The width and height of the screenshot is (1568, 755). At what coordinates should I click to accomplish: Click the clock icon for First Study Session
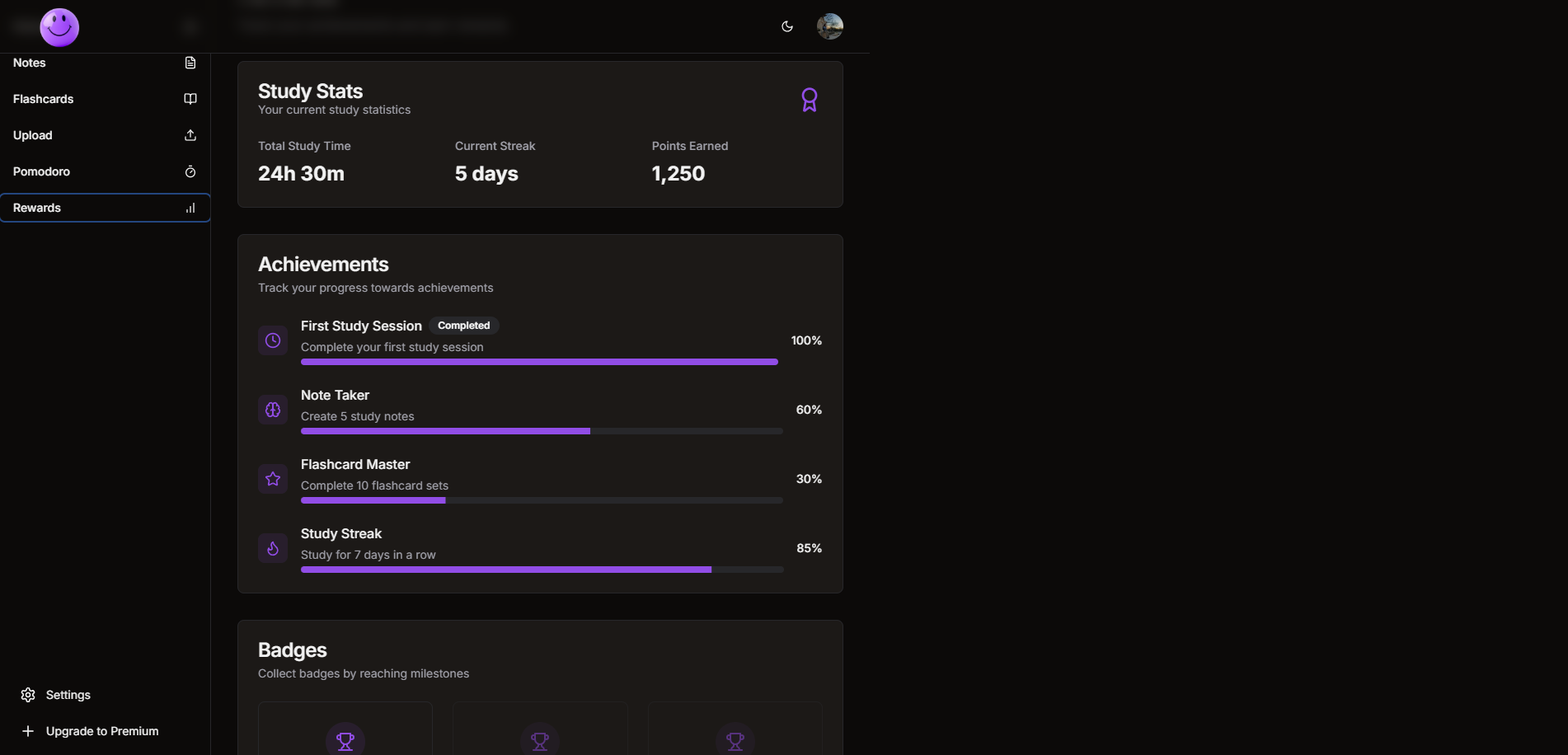coord(273,340)
